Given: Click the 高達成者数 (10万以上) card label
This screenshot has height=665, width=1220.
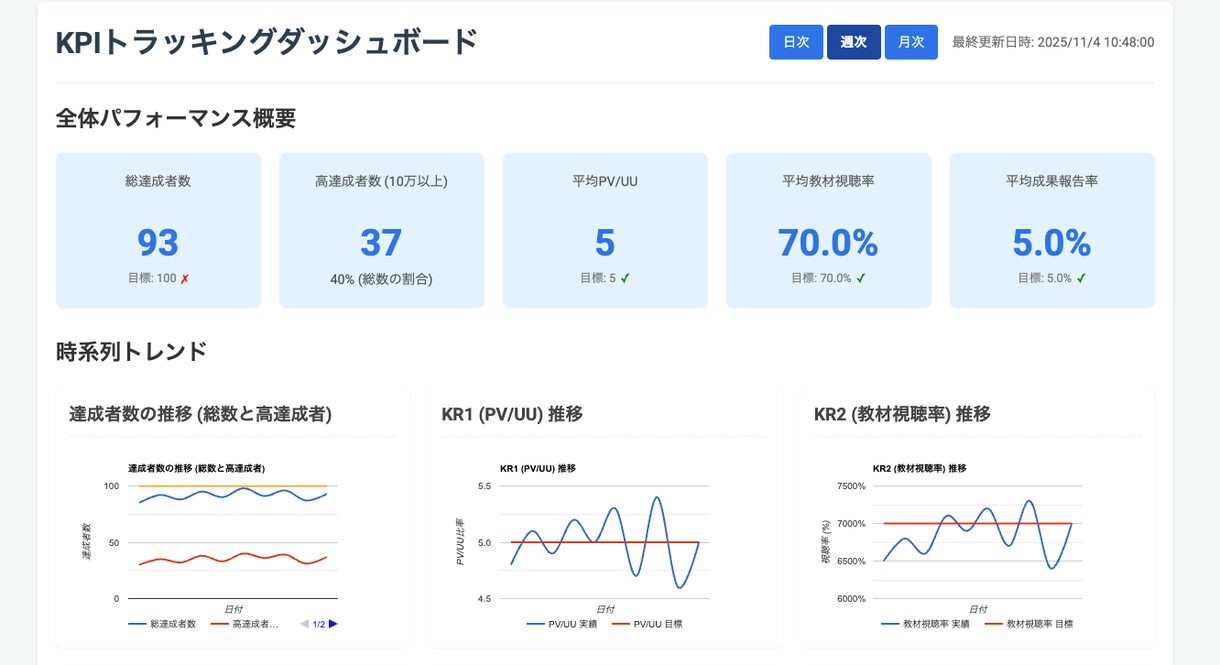Looking at the screenshot, I should tap(381, 181).
